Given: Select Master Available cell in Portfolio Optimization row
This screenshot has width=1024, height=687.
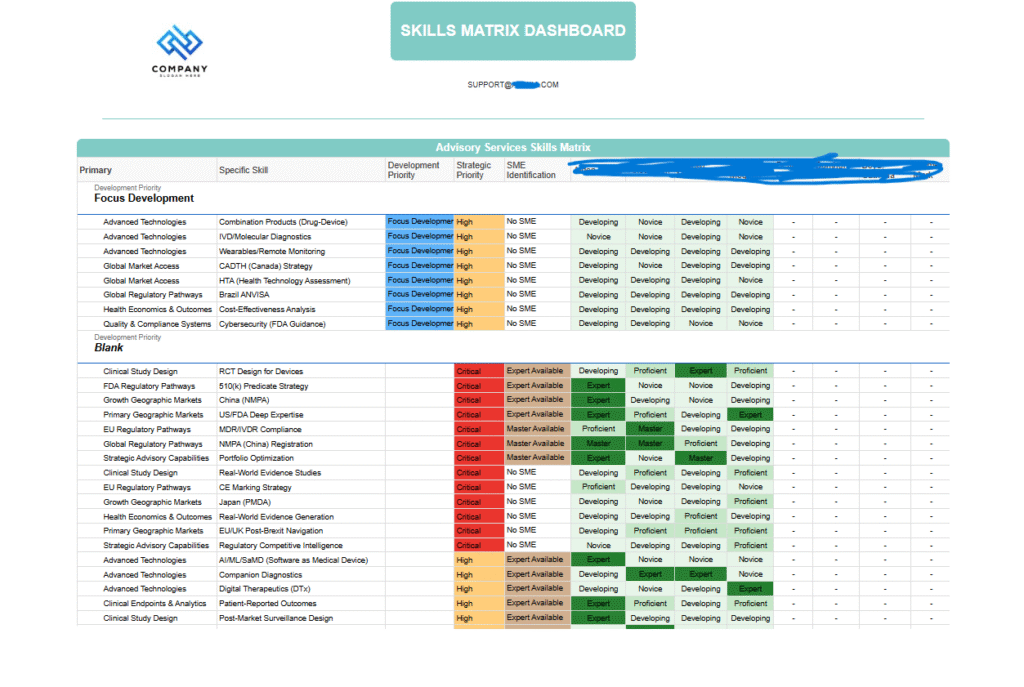Looking at the screenshot, I should click(x=535, y=458).
